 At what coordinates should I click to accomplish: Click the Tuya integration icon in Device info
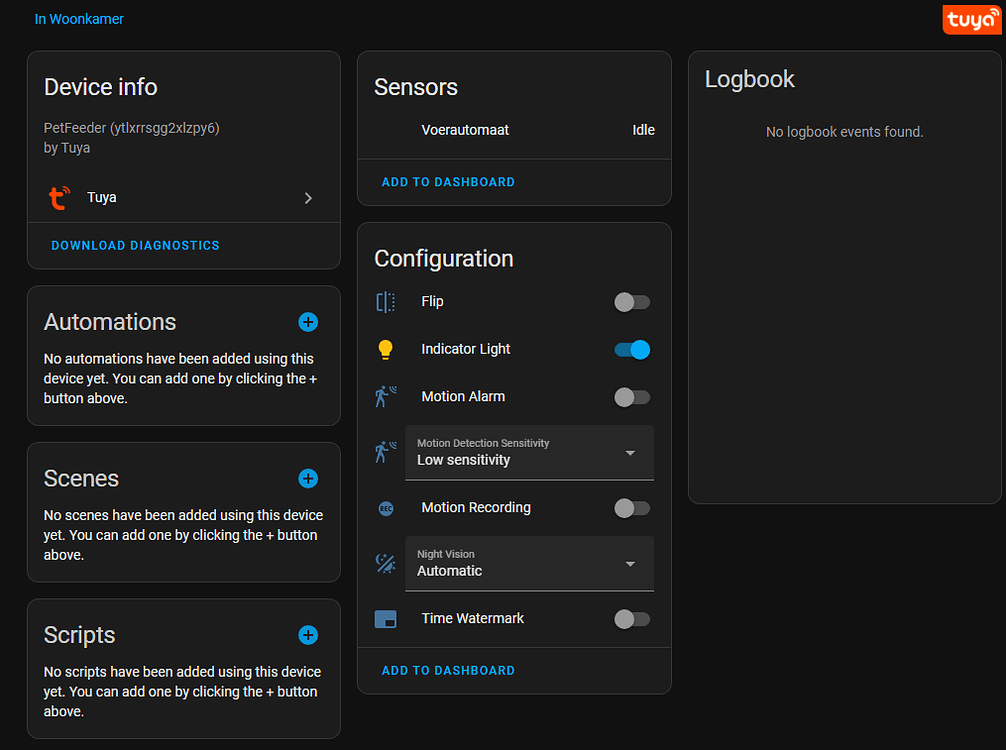coord(60,198)
